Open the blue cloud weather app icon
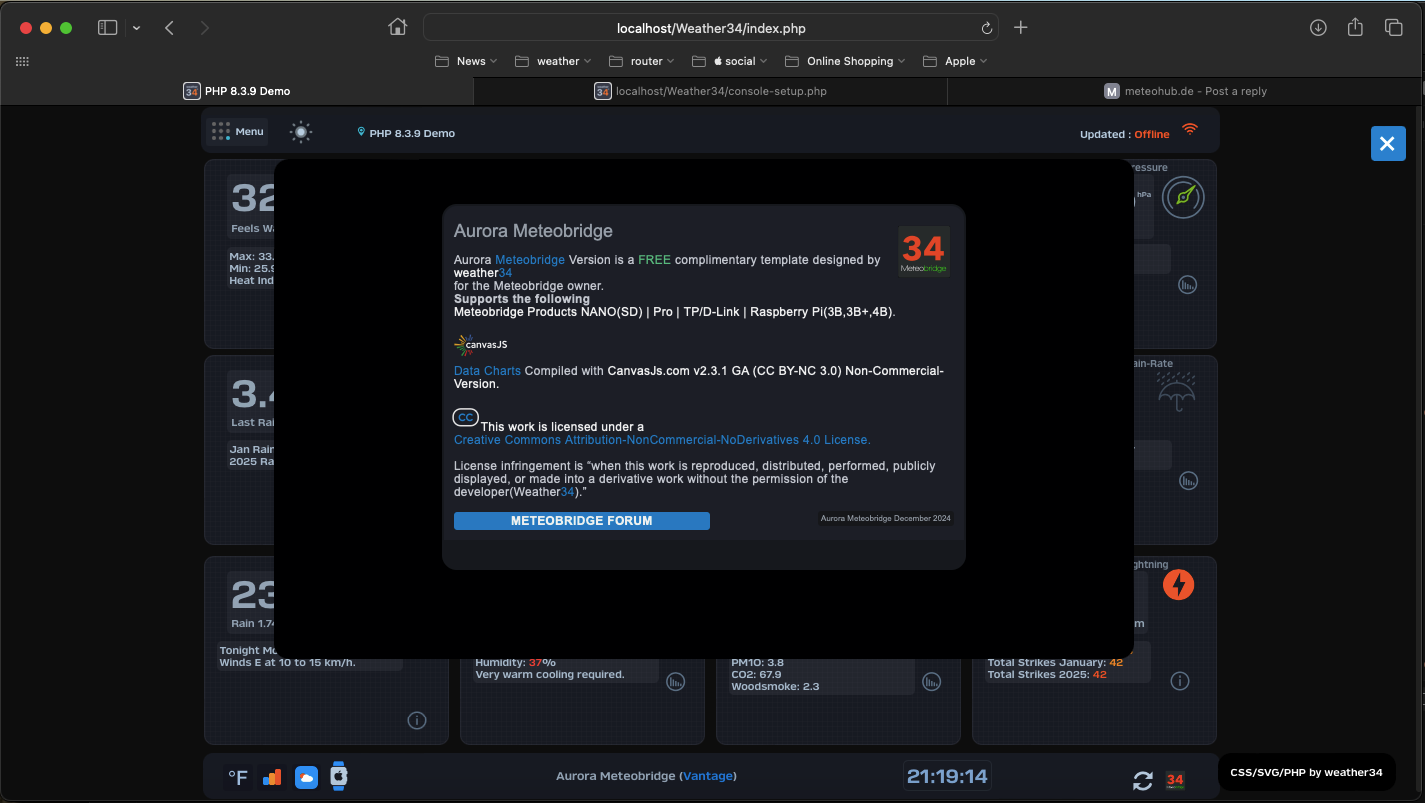This screenshot has height=803, width=1425. coord(306,777)
